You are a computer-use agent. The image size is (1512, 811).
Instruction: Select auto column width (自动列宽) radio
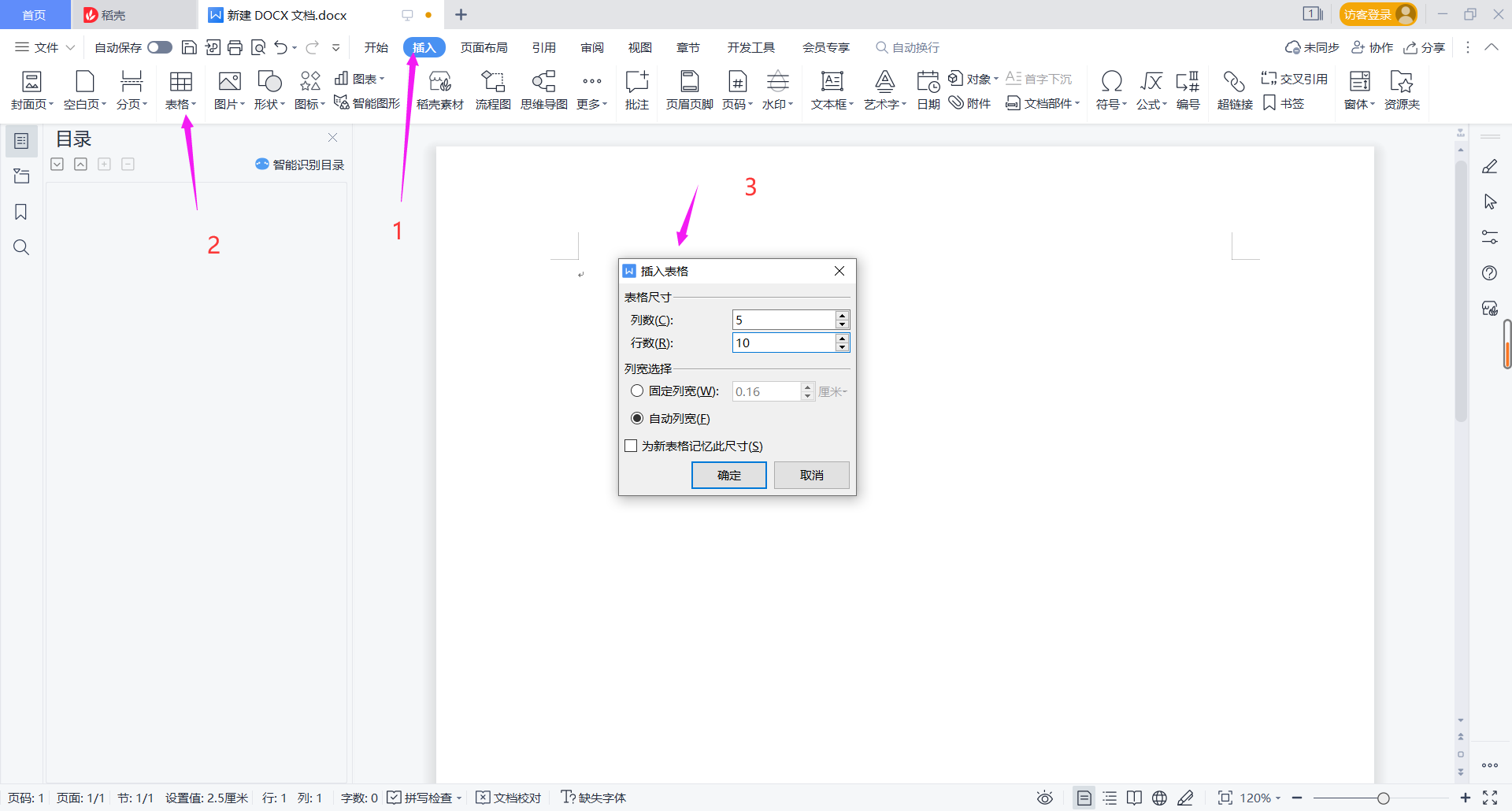637,418
